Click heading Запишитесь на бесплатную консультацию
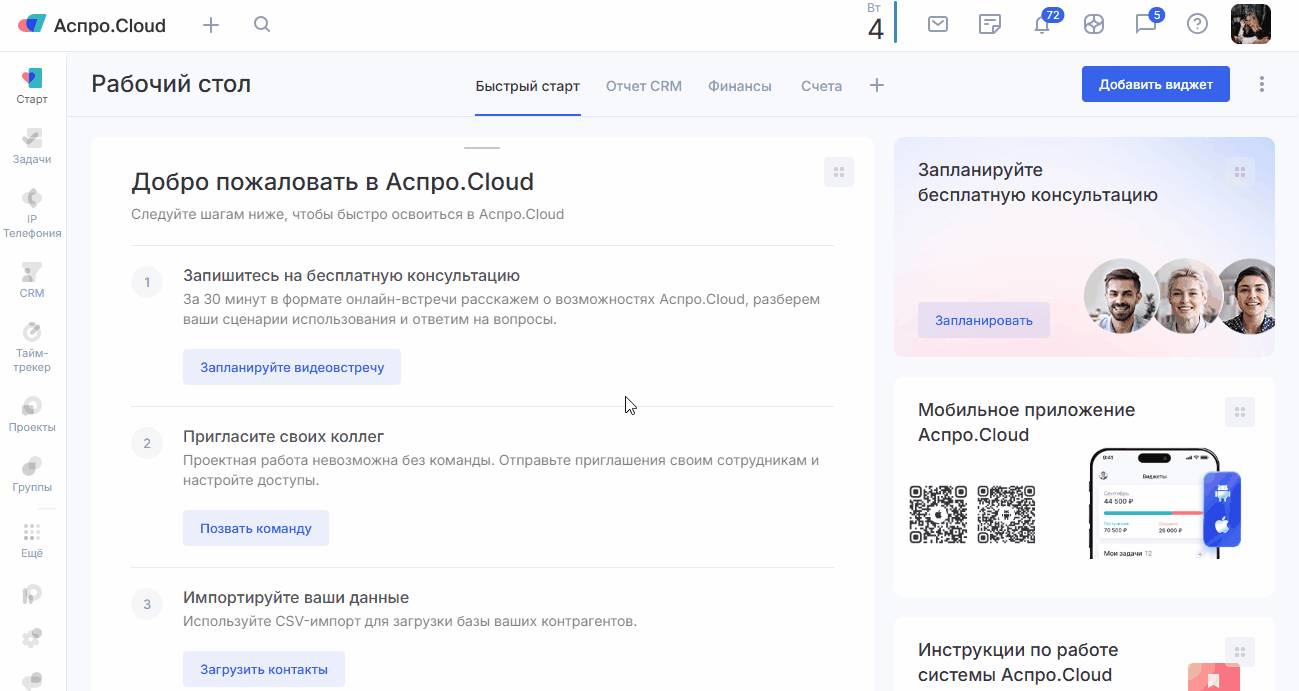 [351, 276]
